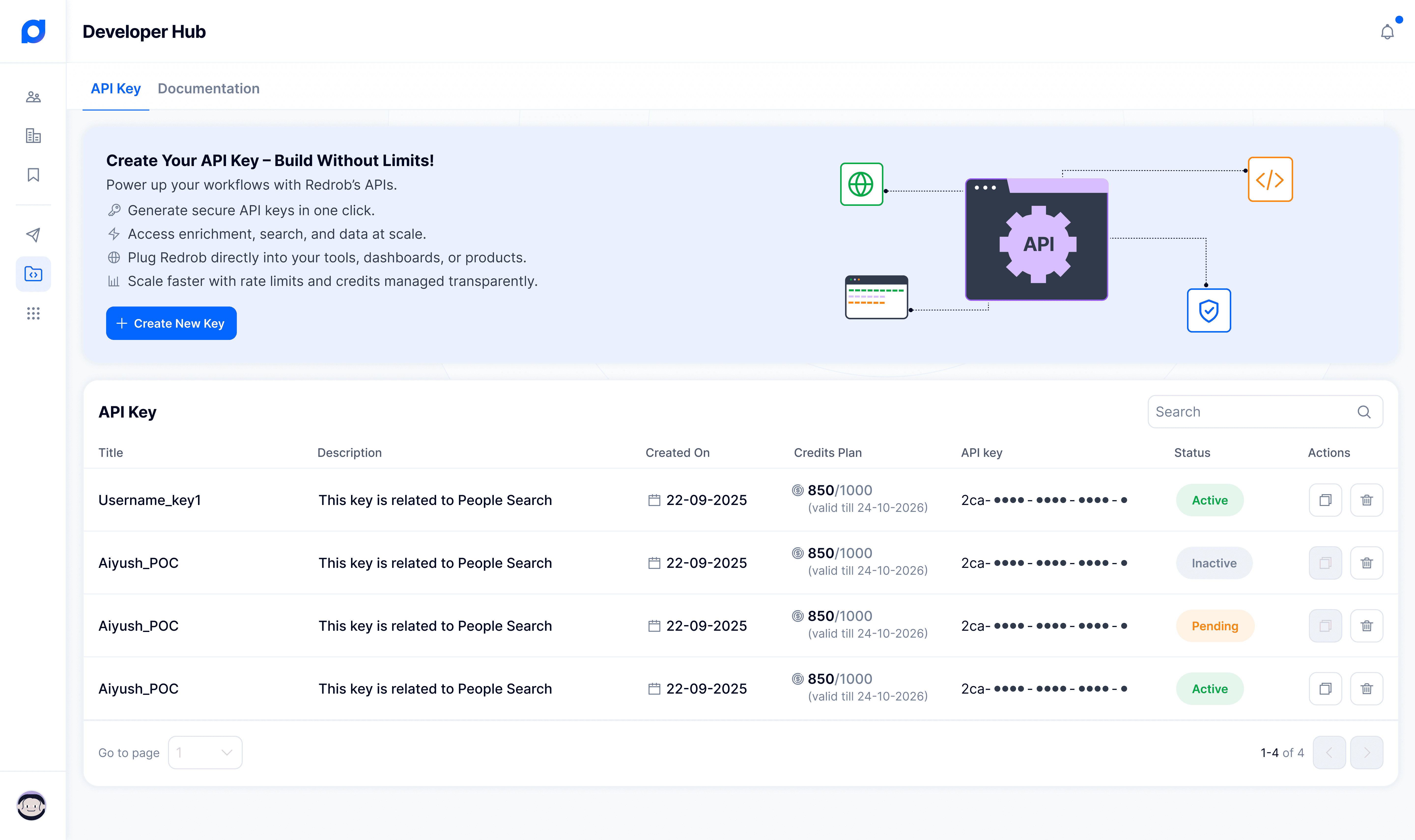
Task: Open the saved bookmark icon in sidebar
Action: point(33,175)
